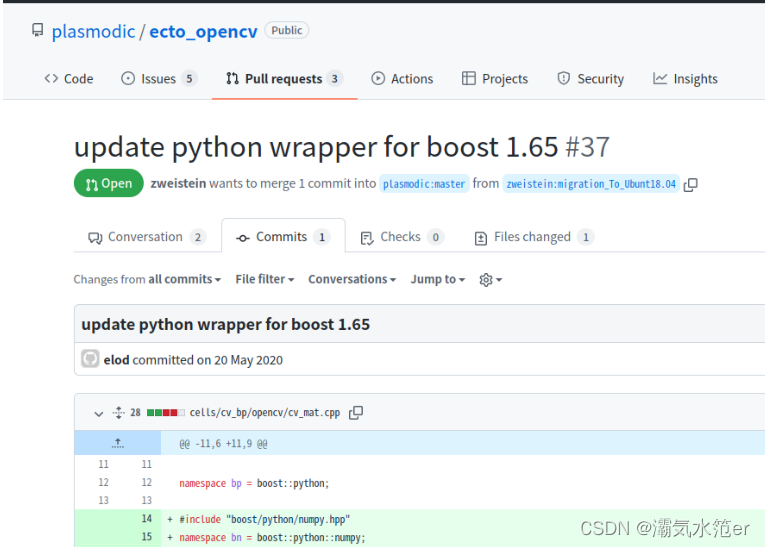Open the ecto_opencv repository link
This screenshot has height=547, width=765.
(x=203, y=31)
